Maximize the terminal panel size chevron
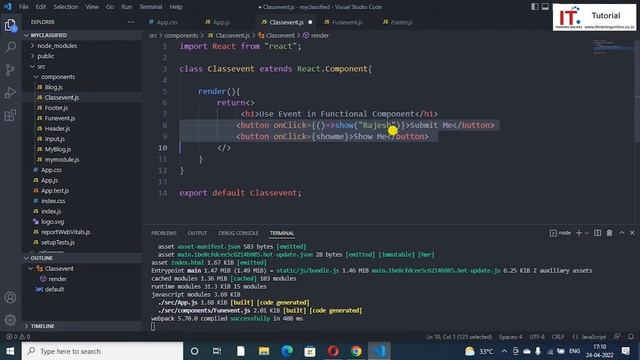640x360 pixels. click(622, 233)
